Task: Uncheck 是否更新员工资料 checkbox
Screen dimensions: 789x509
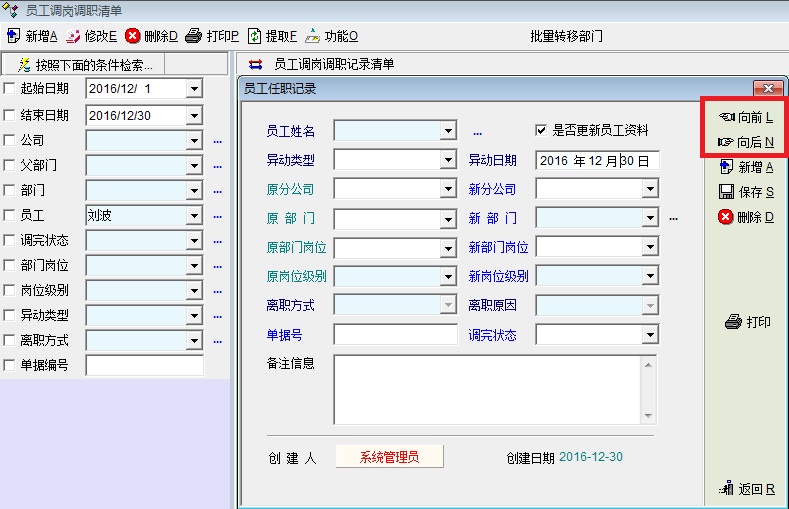Action: tap(541, 131)
